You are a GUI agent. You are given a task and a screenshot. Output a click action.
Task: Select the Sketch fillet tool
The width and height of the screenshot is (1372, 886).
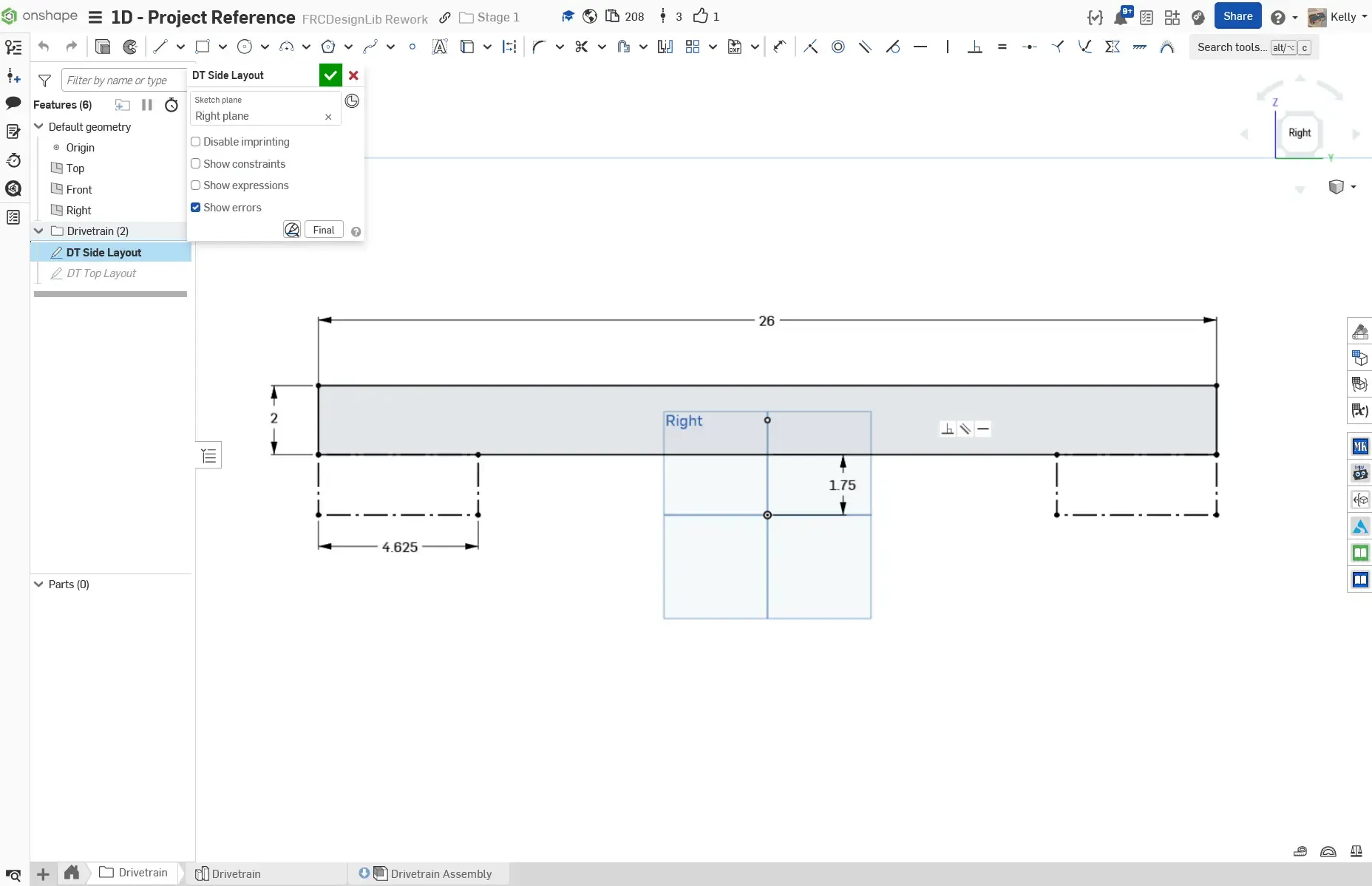[x=539, y=47]
